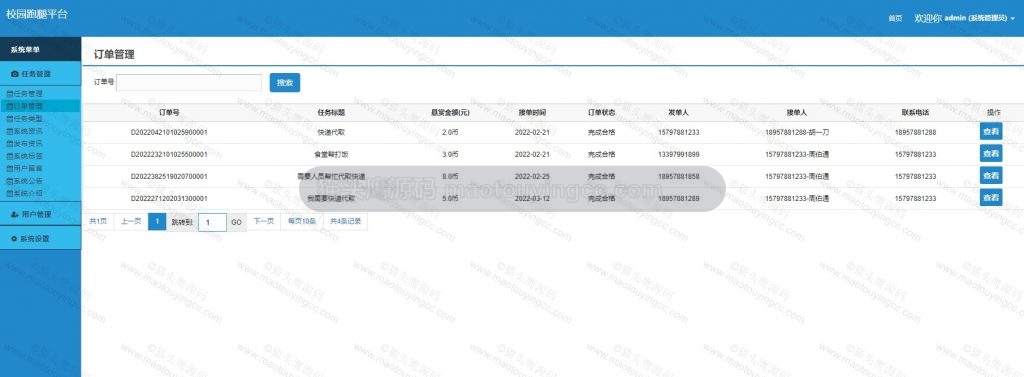
Task: View order D2022382519020700001 with 查看 button
Action: coord(991,176)
